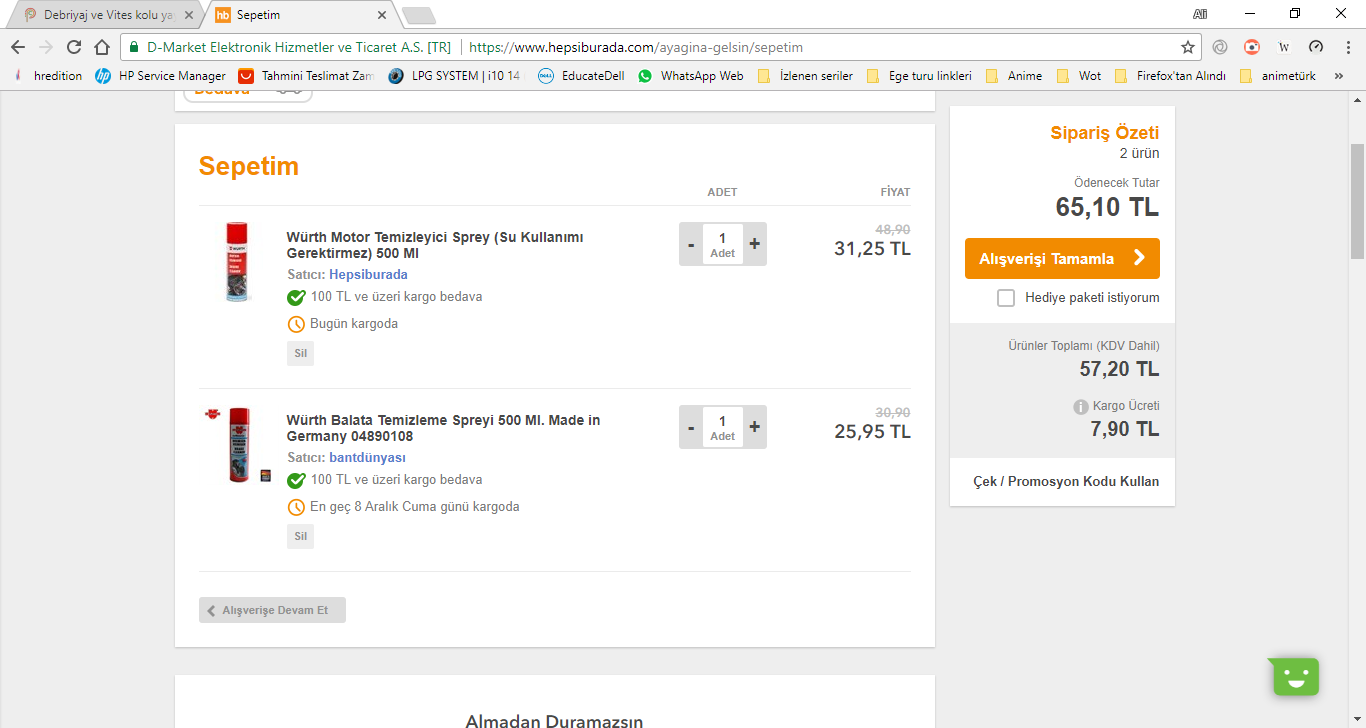Show more bookmarks with the chevron
The width and height of the screenshot is (1366, 728).
click(x=1339, y=76)
